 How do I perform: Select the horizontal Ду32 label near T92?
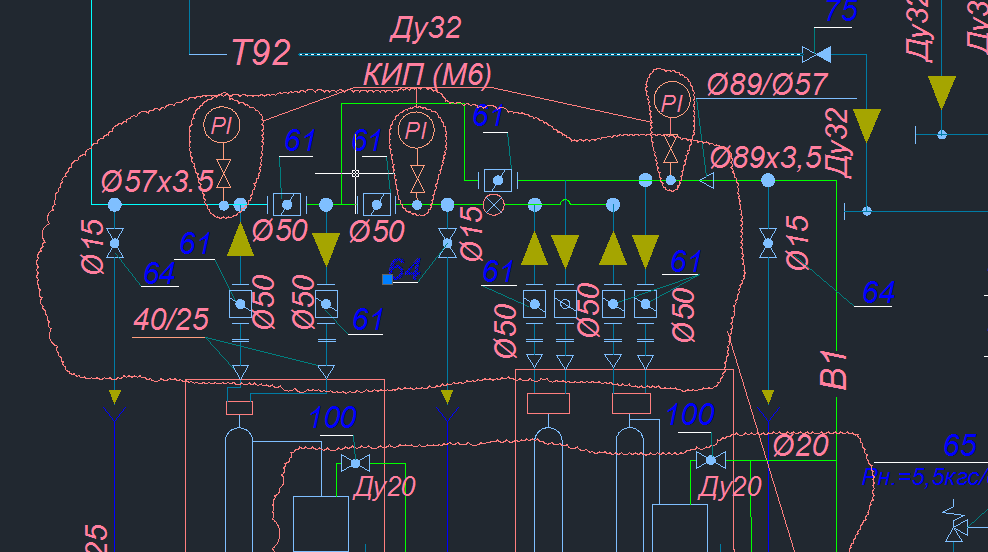(x=424, y=28)
